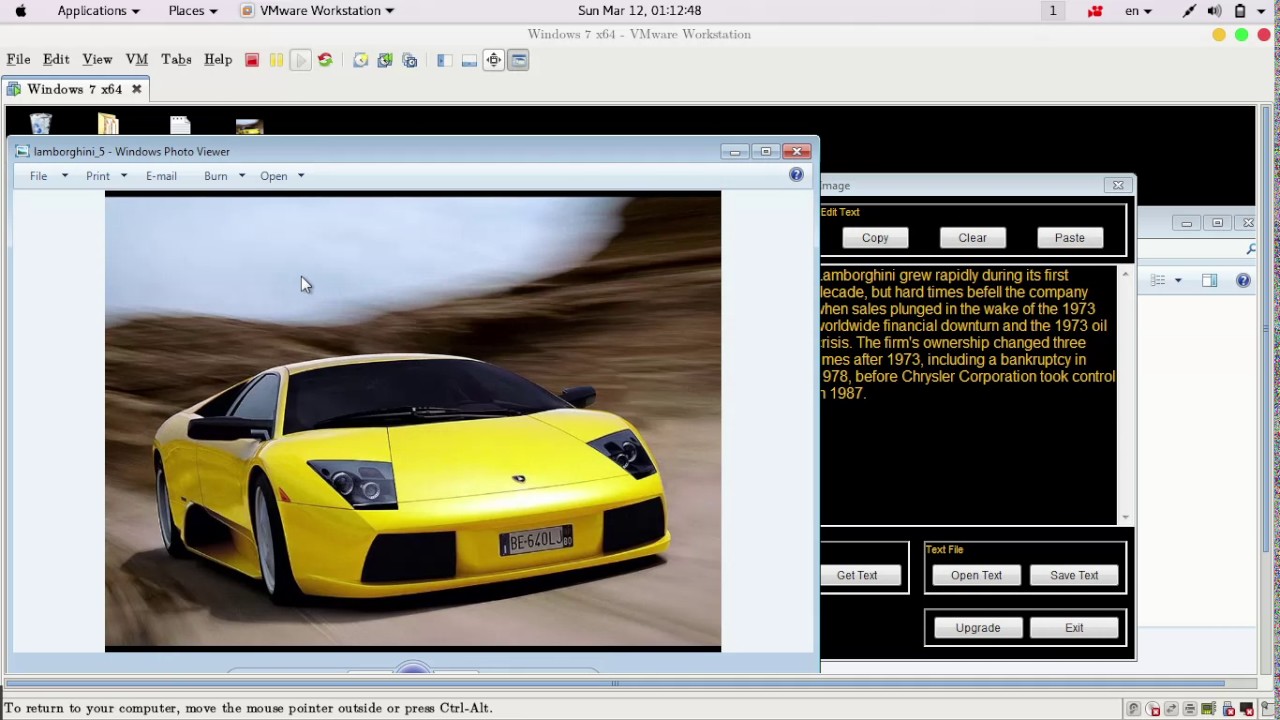Click the Restart guest toolbar icon
The height and width of the screenshot is (720, 1280).
[325, 60]
